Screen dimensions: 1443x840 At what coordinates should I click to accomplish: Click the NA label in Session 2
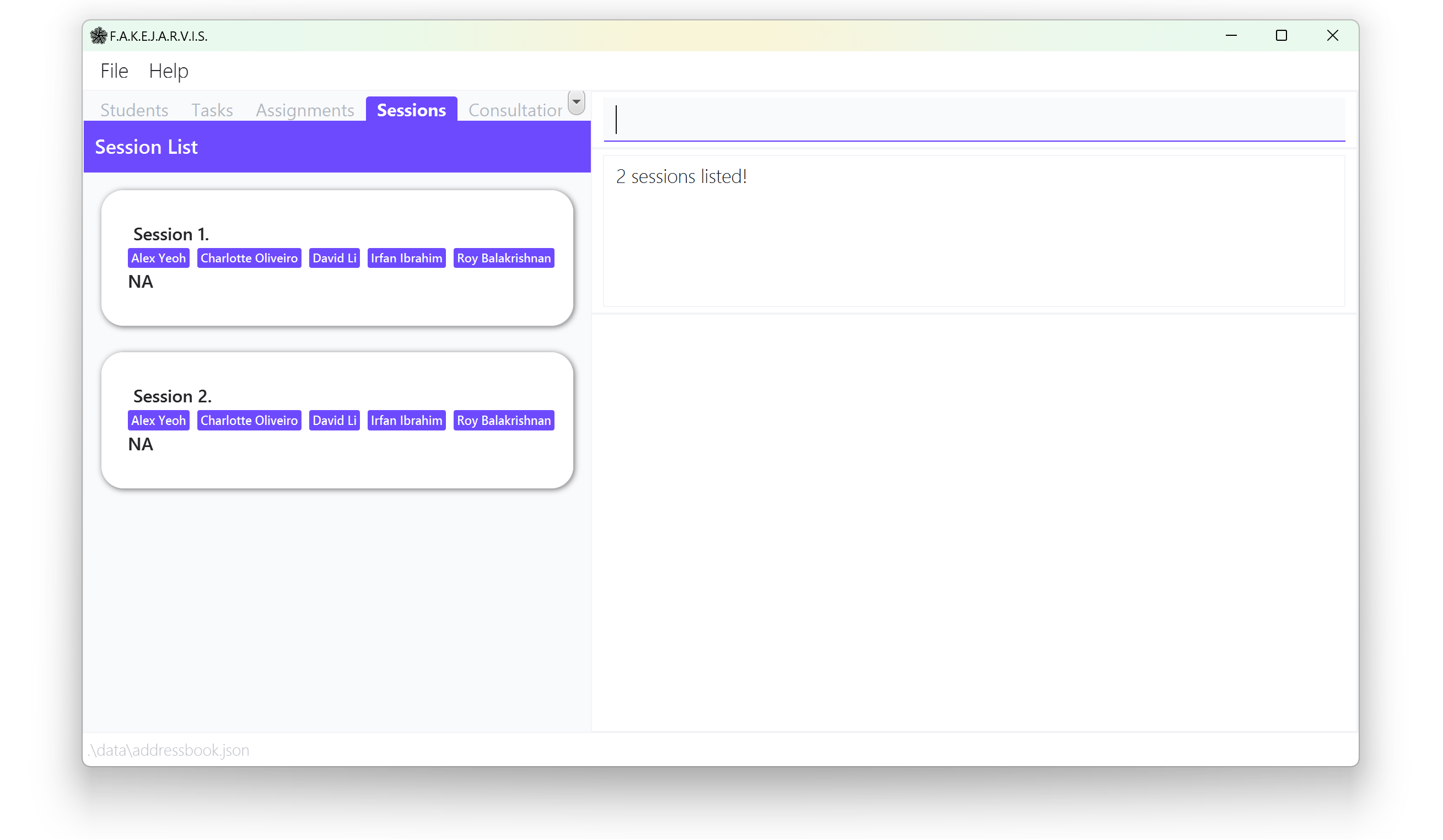[141, 444]
